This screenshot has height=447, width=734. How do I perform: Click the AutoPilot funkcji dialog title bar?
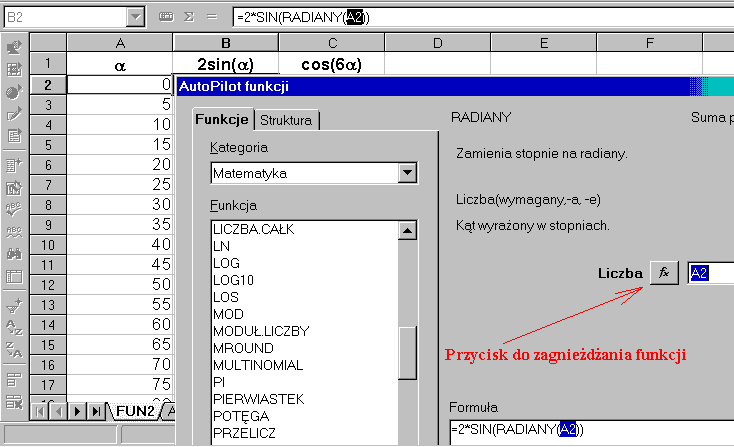click(x=455, y=87)
